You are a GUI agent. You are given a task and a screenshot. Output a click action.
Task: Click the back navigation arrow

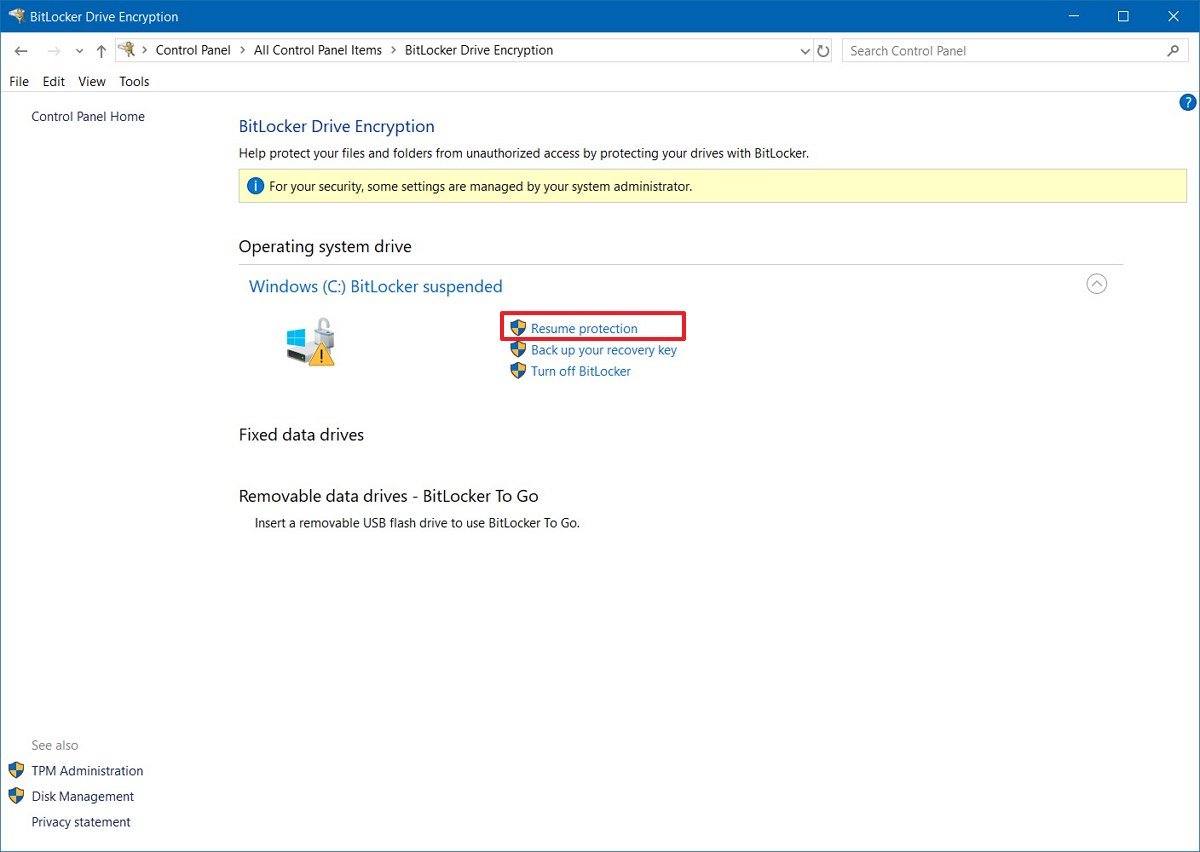pyautogui.click(x=20, y=50)
